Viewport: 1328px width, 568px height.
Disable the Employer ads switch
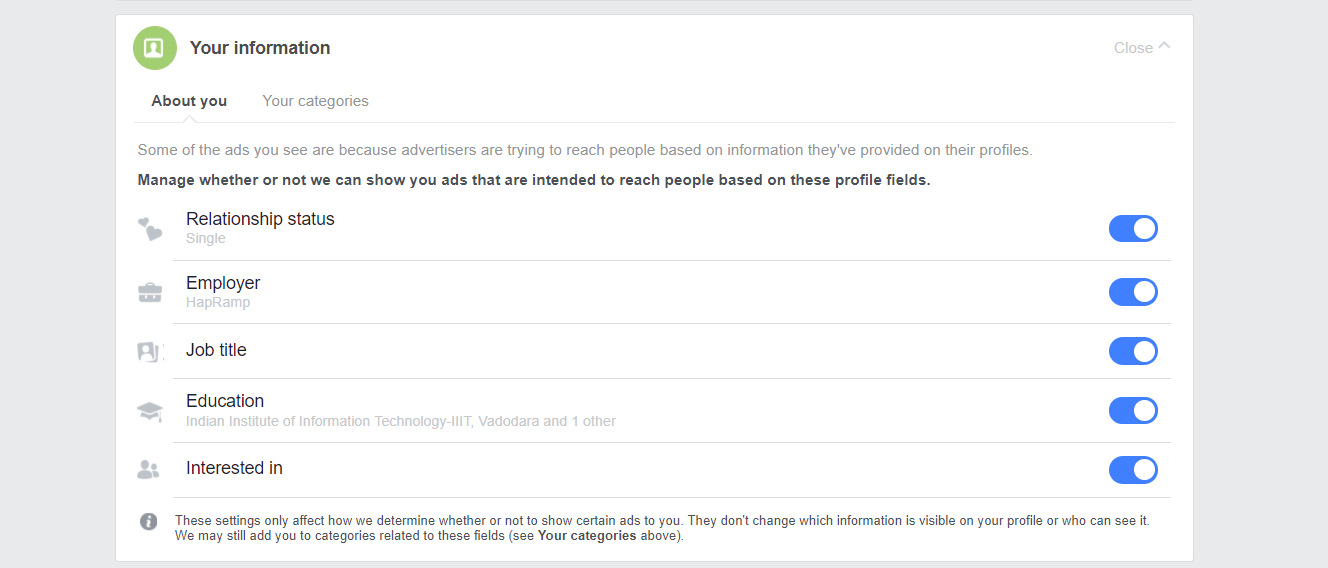click(1133, 292)
